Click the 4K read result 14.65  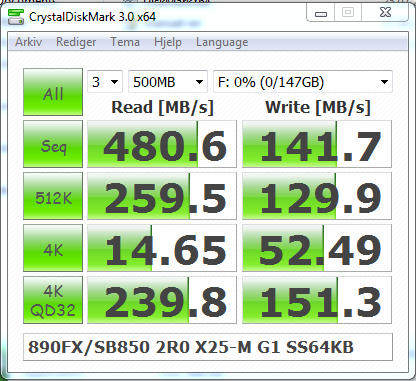[162, 248]
